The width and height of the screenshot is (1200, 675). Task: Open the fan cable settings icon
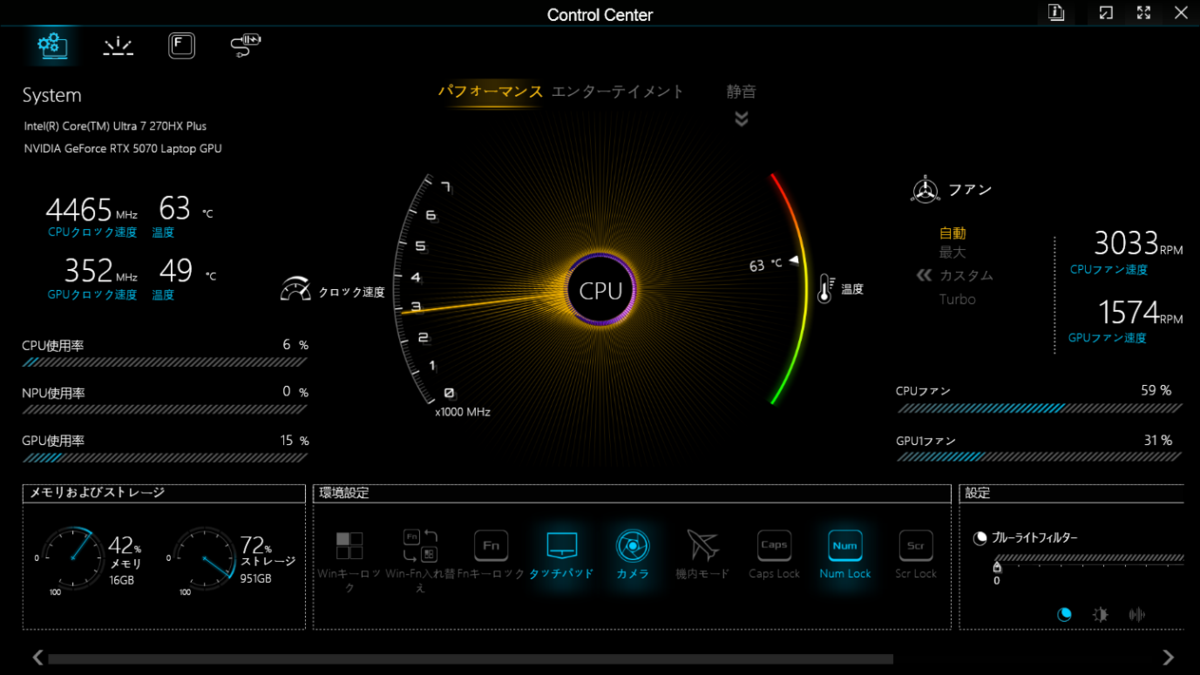tap(245, 45)
